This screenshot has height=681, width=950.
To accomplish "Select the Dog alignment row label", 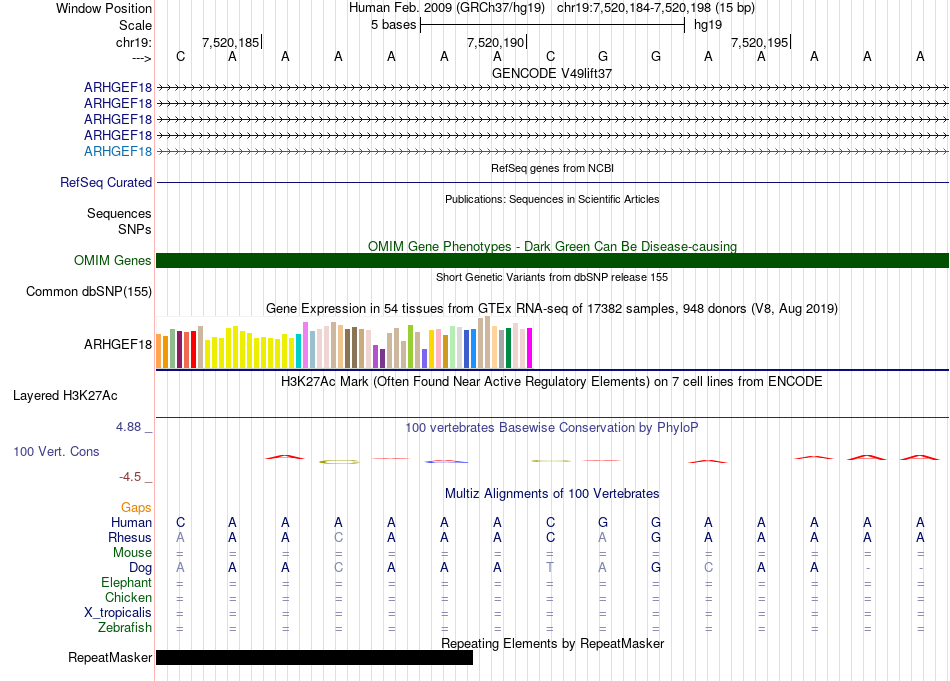I will [140, 568].
